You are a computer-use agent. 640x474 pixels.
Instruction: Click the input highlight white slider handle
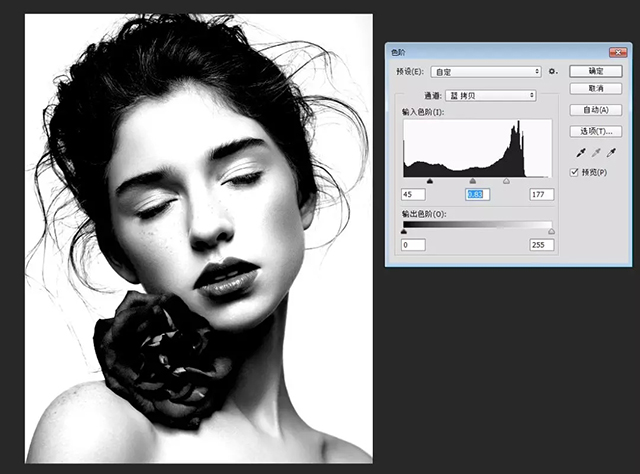point(506,181)
